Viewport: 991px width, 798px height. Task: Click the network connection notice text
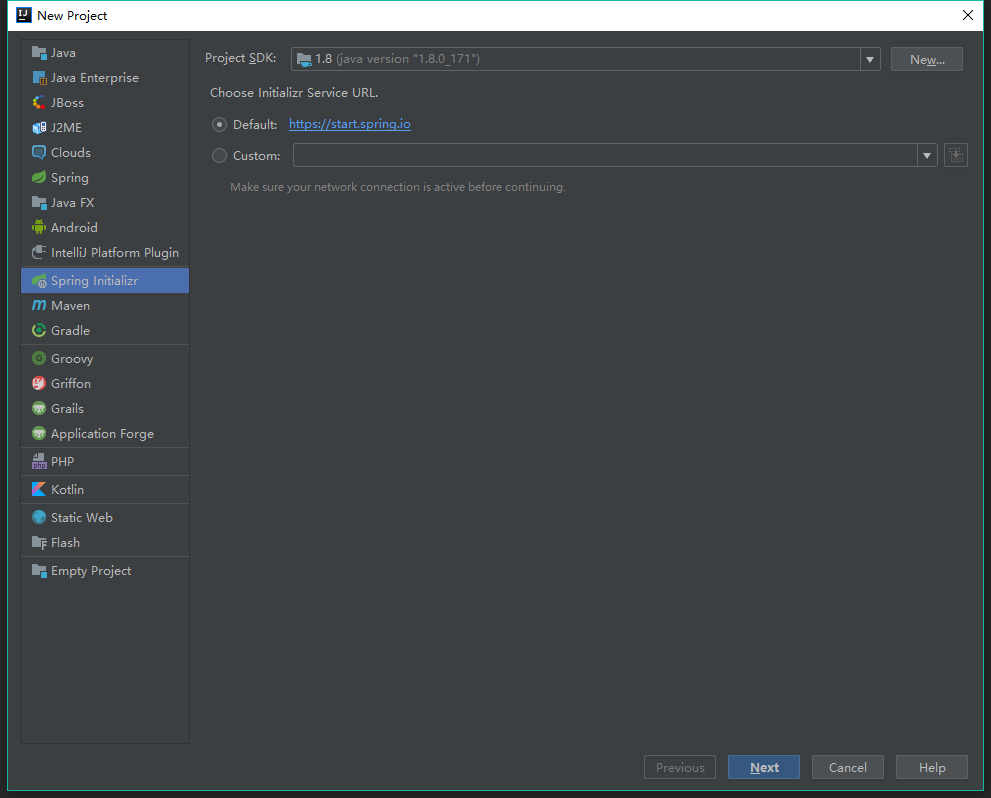[398, 187]
